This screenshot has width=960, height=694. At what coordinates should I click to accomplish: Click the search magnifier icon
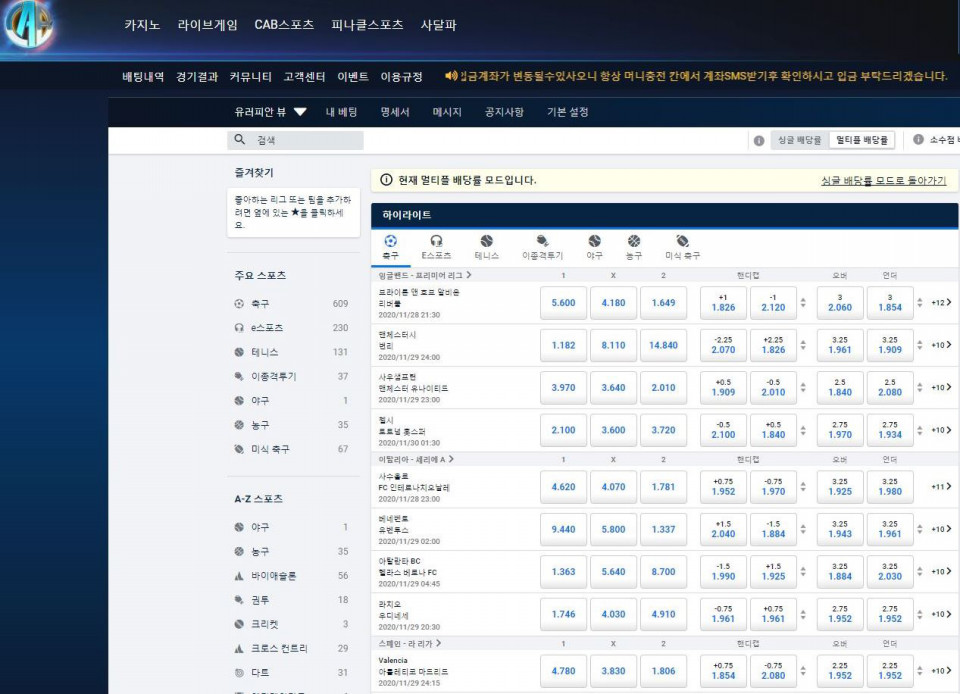(239, 140)
